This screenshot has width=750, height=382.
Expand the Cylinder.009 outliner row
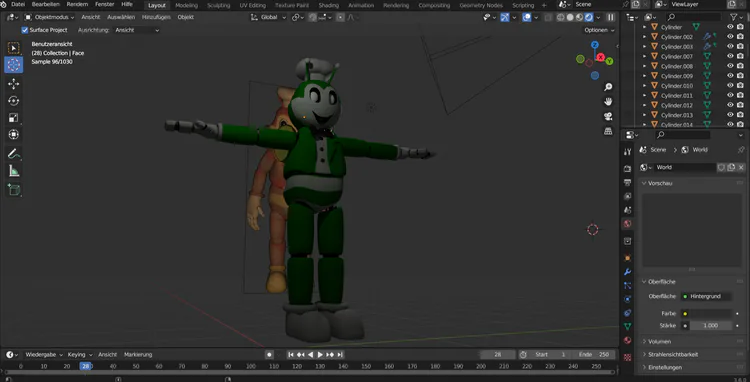point(644,76)
